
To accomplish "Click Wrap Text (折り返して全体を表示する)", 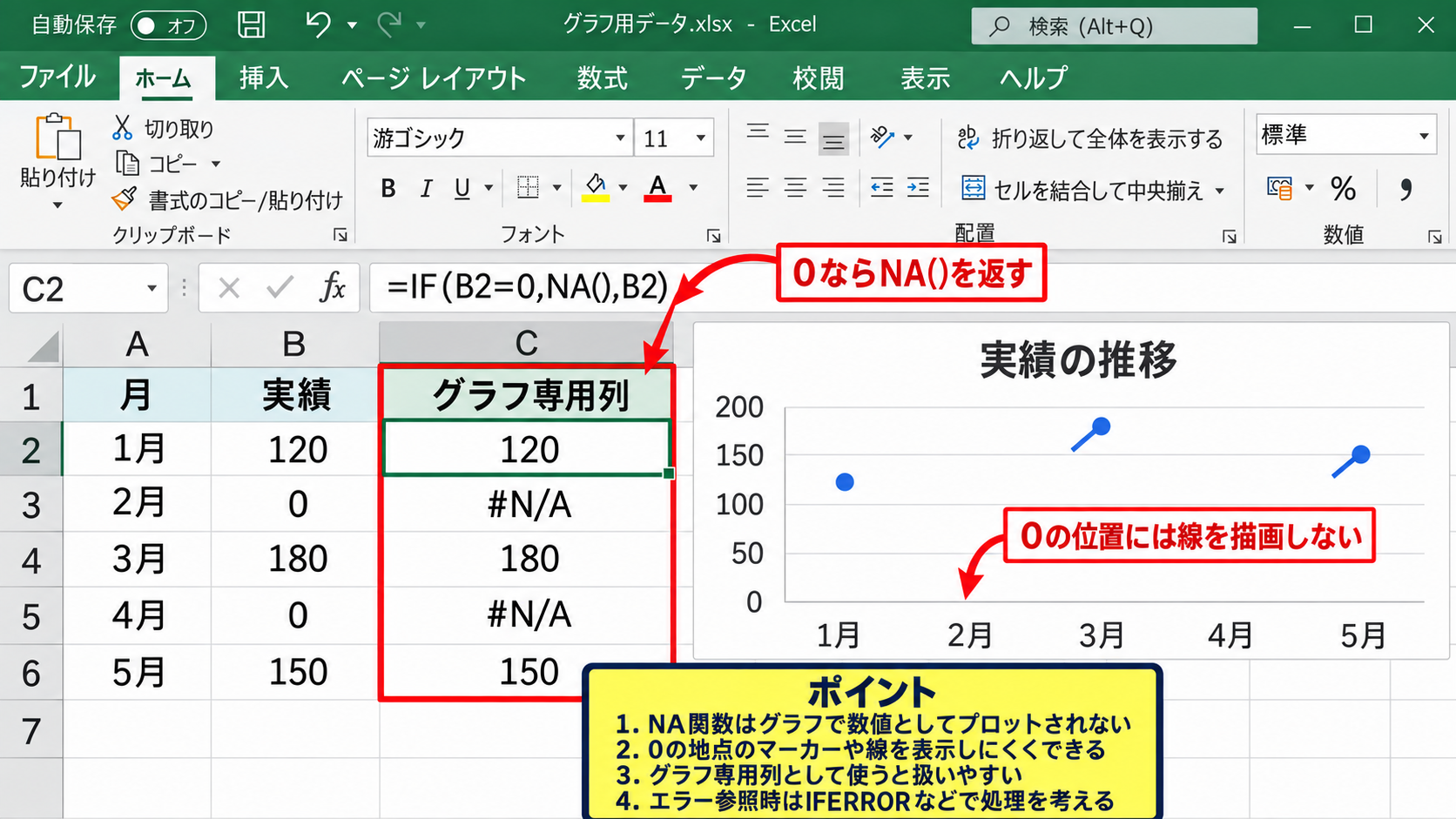I will coord(1090,138).
